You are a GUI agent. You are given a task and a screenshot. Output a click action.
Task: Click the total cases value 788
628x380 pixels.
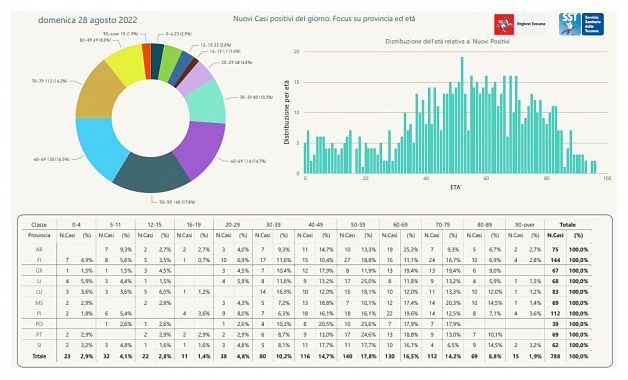(x=555, y=356)
